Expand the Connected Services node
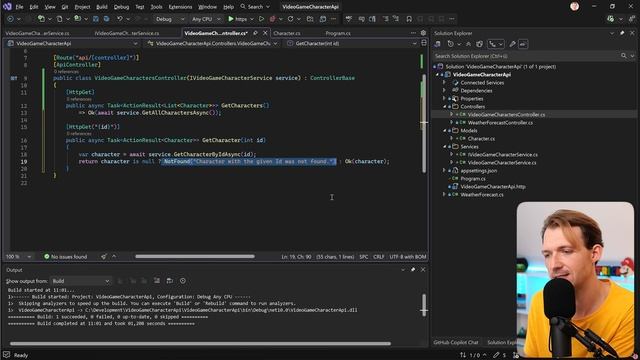The image size is (640, 360). [444, 82]
